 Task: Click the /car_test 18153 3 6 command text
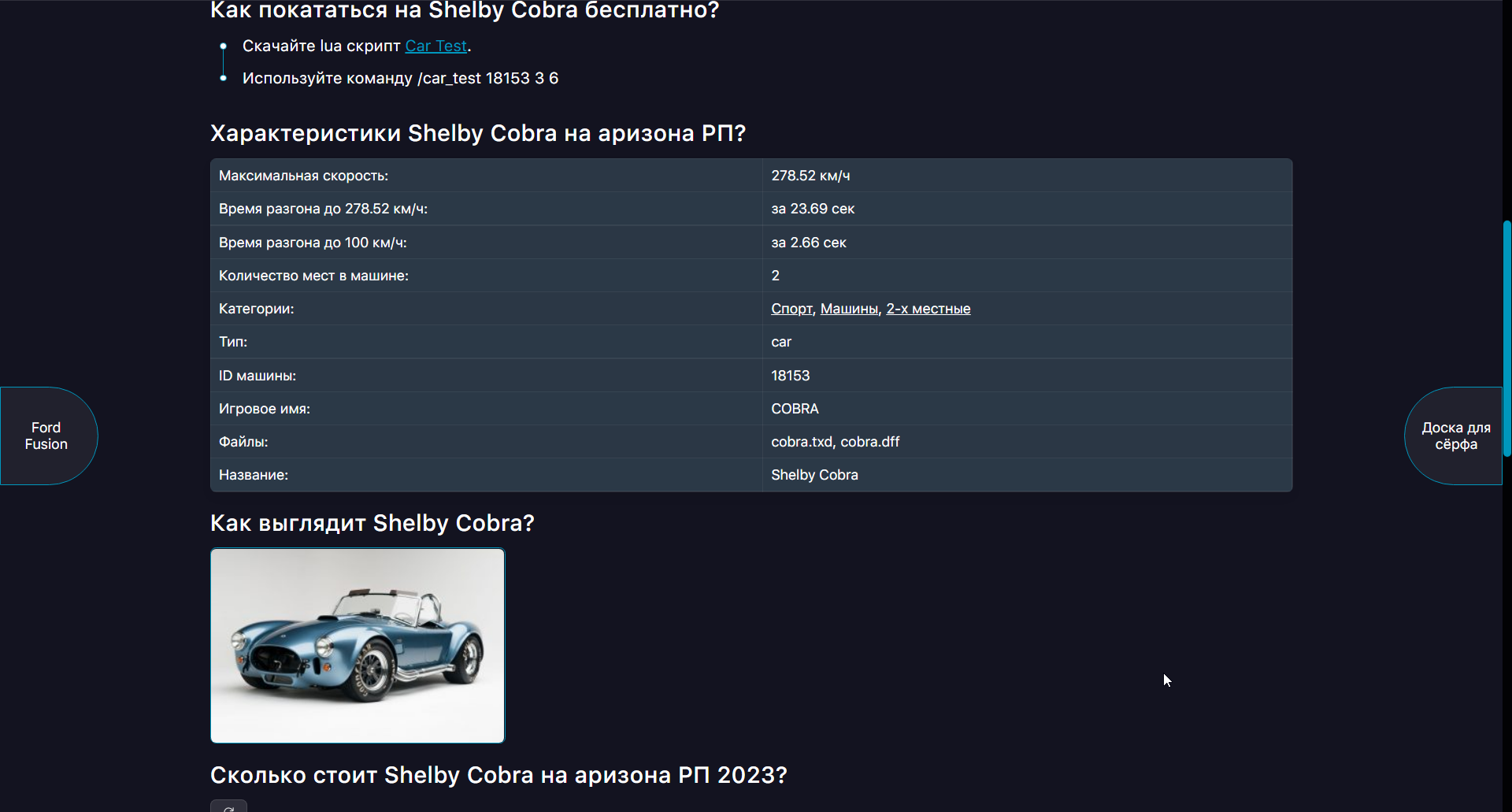[487, 79]
